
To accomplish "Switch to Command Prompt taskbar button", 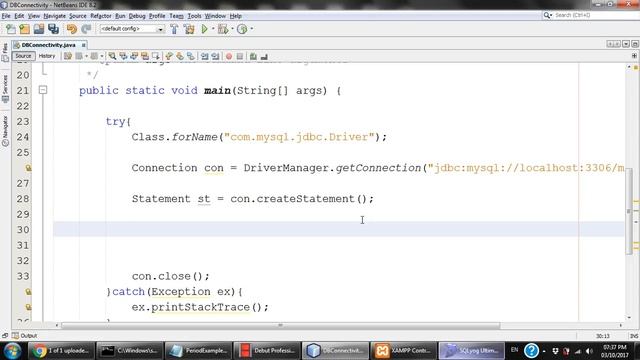I will click(x=129, y=351).
